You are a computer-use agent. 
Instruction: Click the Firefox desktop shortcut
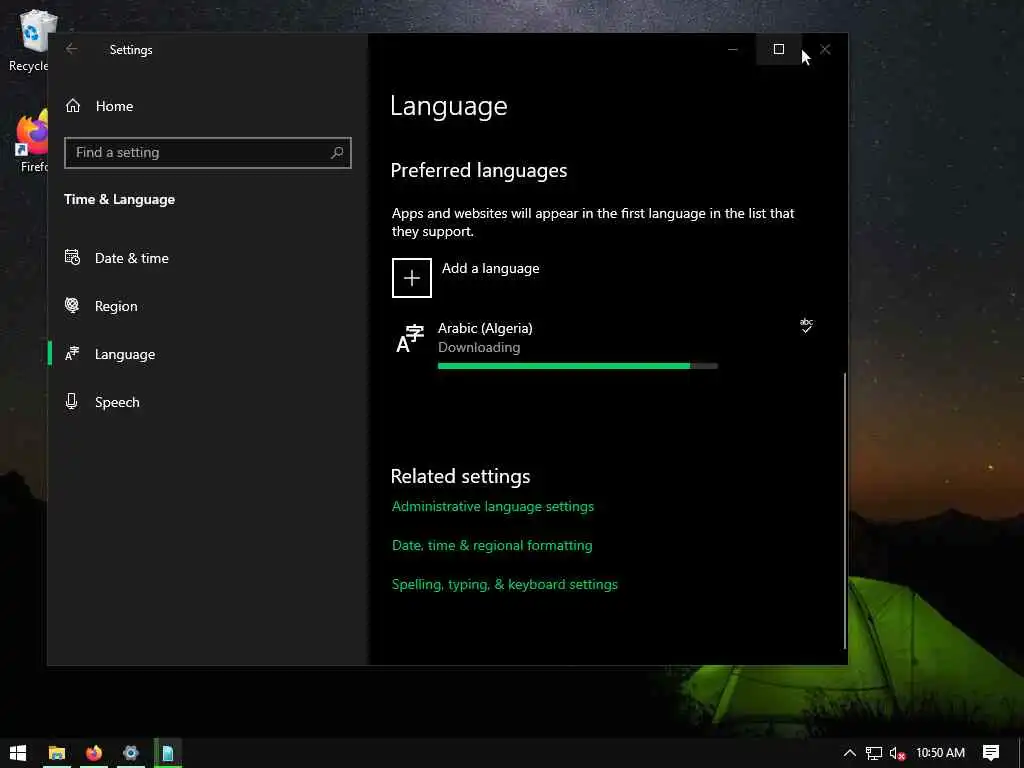coord(31,140)
